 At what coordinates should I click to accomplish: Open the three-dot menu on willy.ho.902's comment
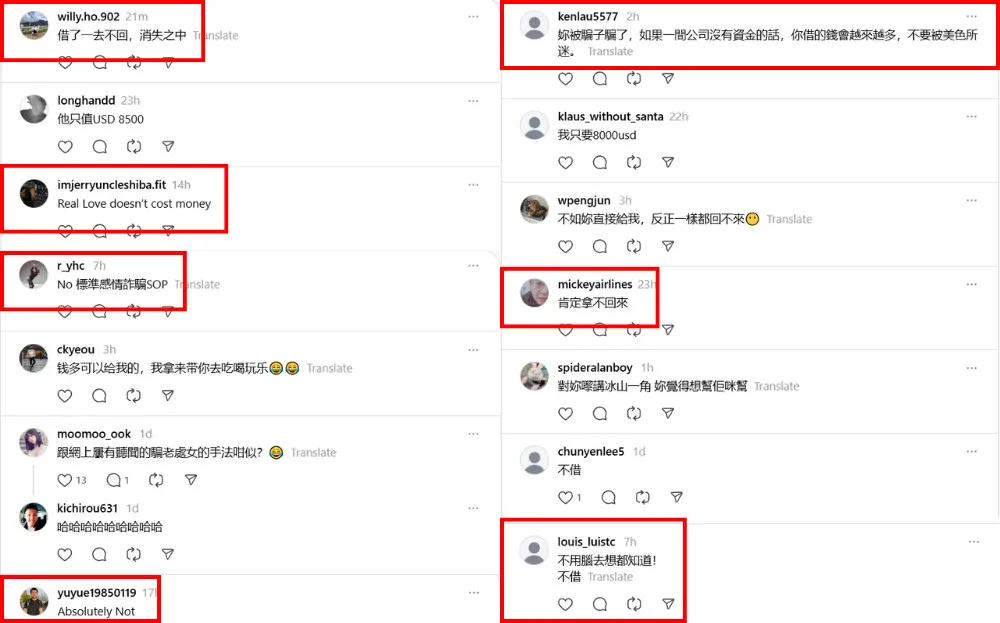tap(473, 17)
